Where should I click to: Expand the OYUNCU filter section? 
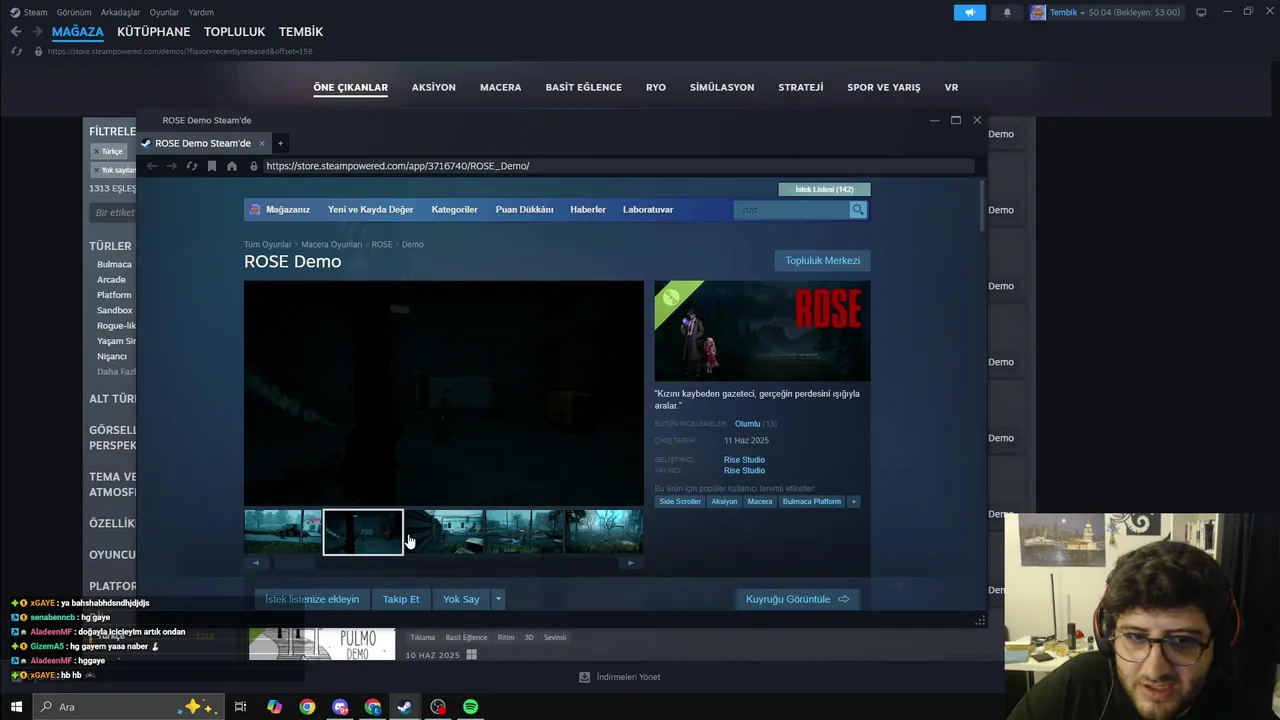(x=112, y=554)
